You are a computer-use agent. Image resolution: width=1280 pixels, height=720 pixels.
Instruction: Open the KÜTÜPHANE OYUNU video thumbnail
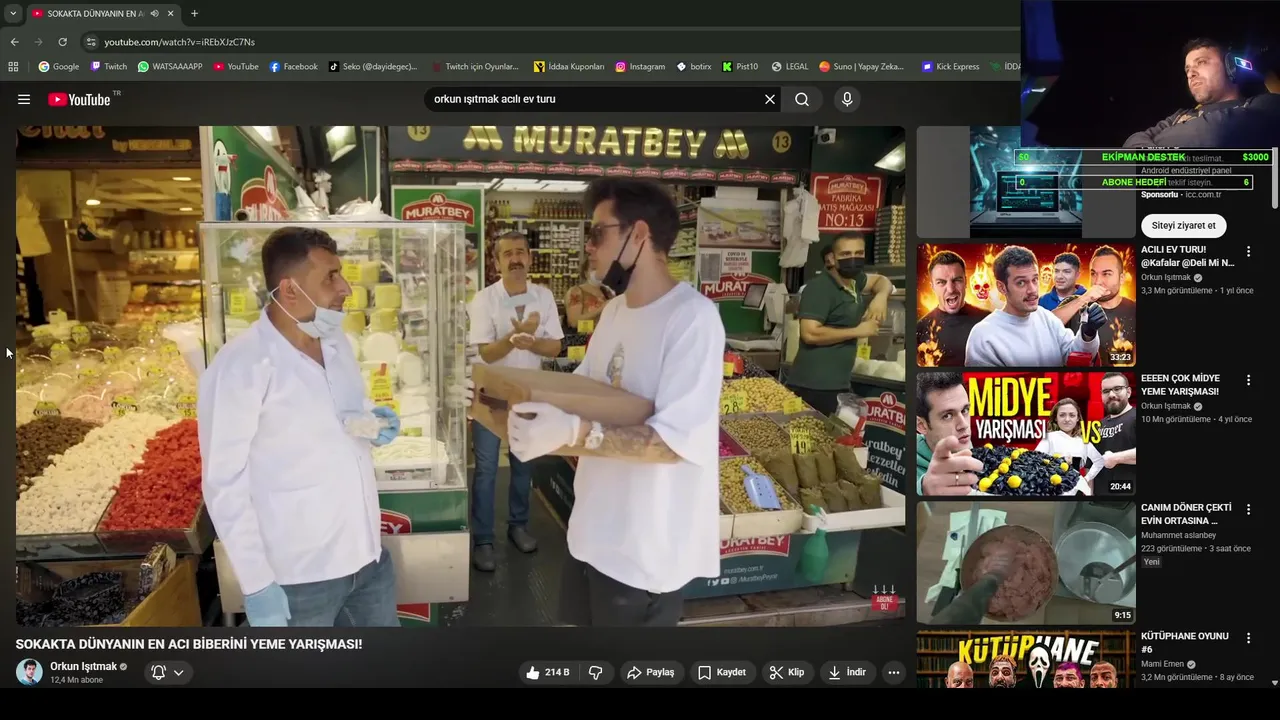pos(1026,659)
